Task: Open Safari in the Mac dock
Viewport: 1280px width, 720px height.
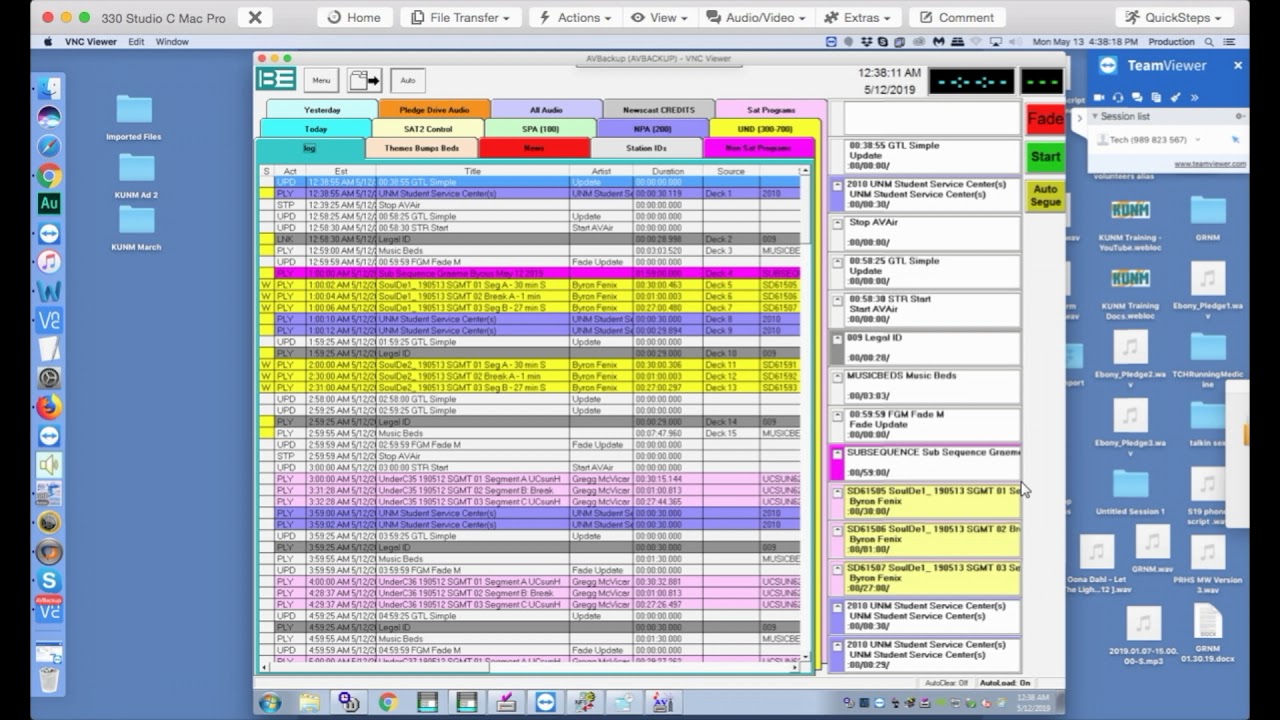Action: tap(49, 146)
